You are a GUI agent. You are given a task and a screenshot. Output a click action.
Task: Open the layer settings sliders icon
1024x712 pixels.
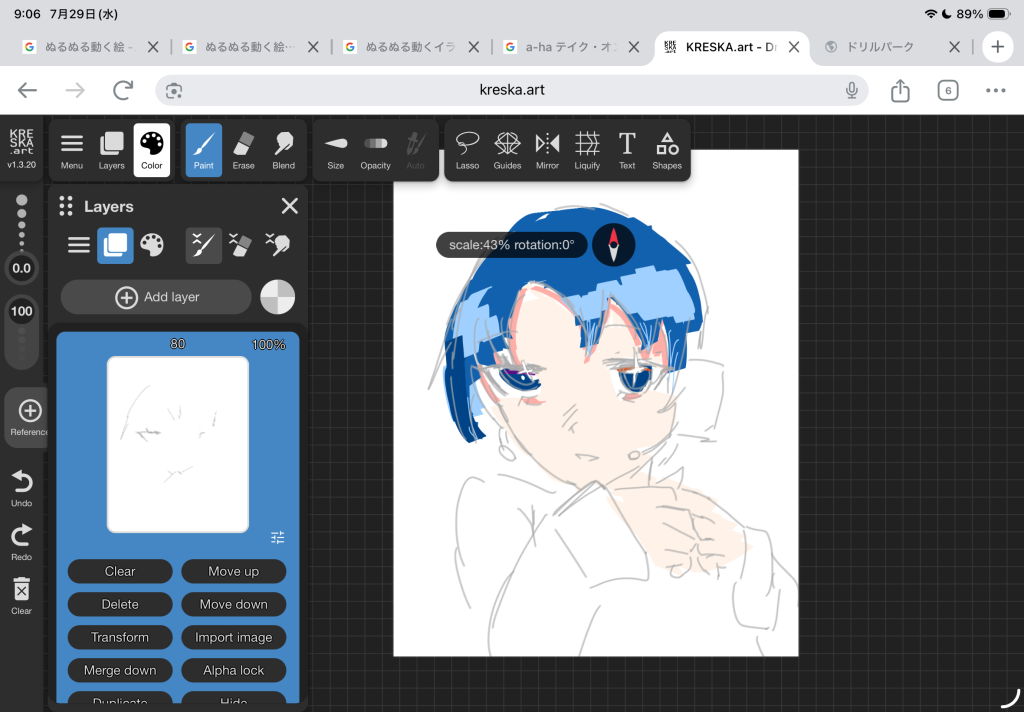tap(278, 537)
